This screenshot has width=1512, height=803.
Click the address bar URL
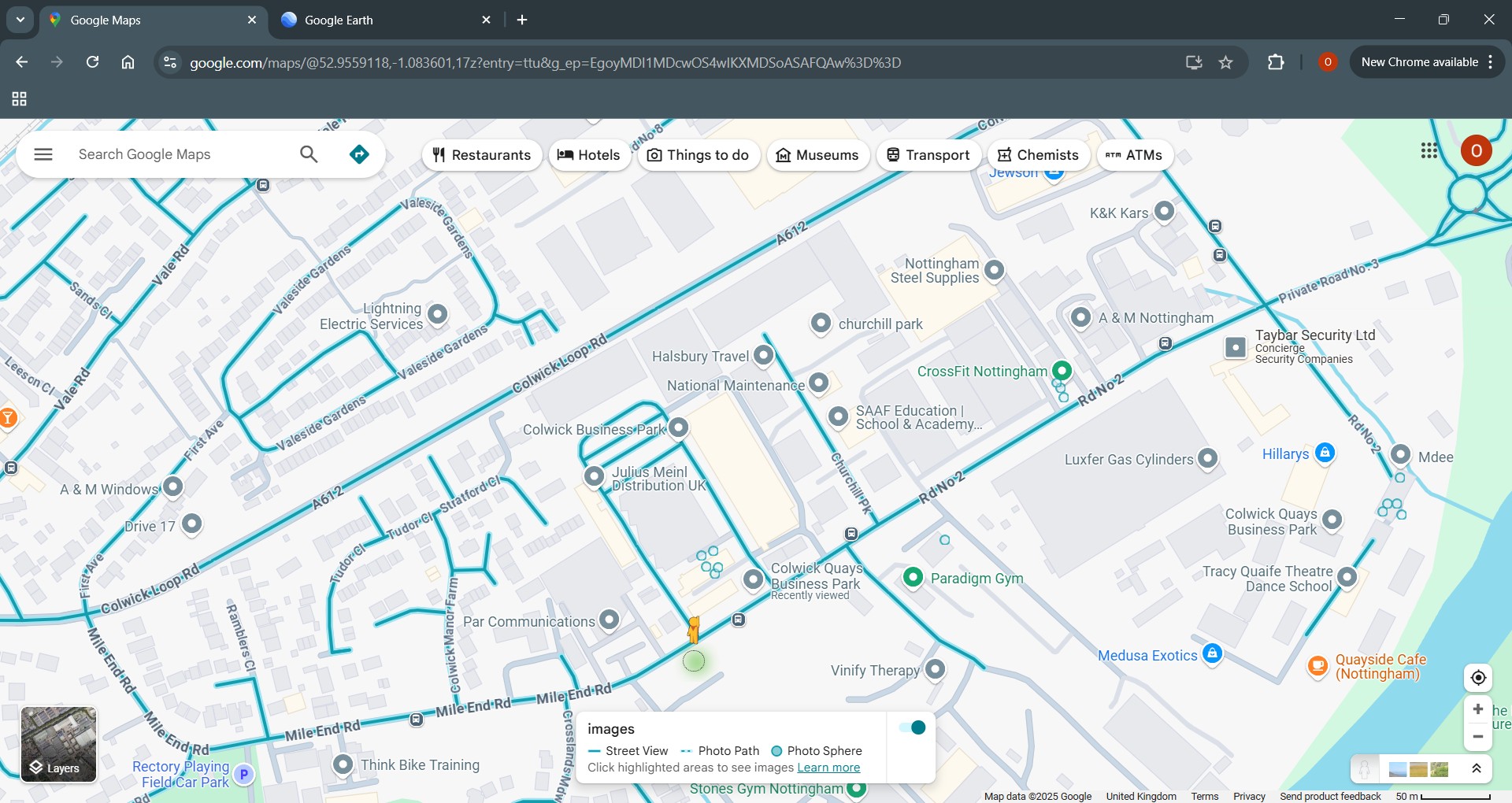[545, 62]
